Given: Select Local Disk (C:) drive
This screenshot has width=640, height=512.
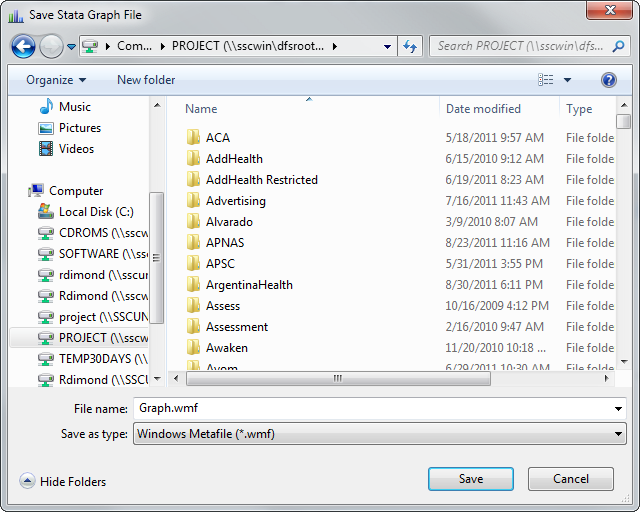Looking at the screenshot, I should 96,212.
